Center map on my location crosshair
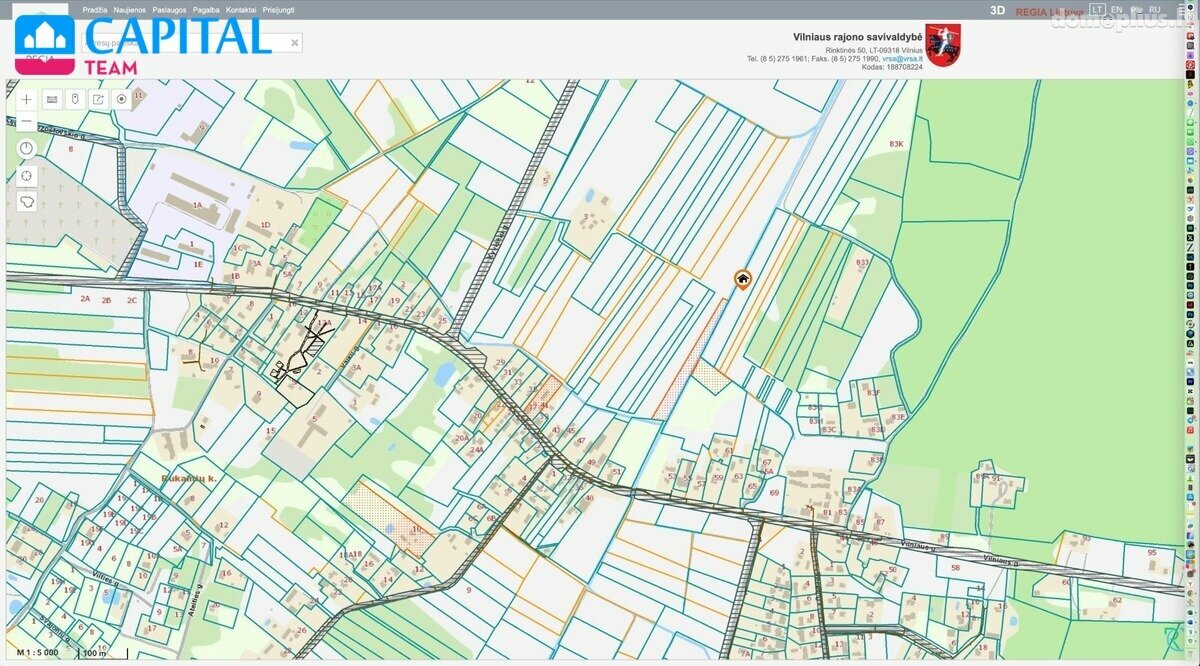 click(26, 175)
